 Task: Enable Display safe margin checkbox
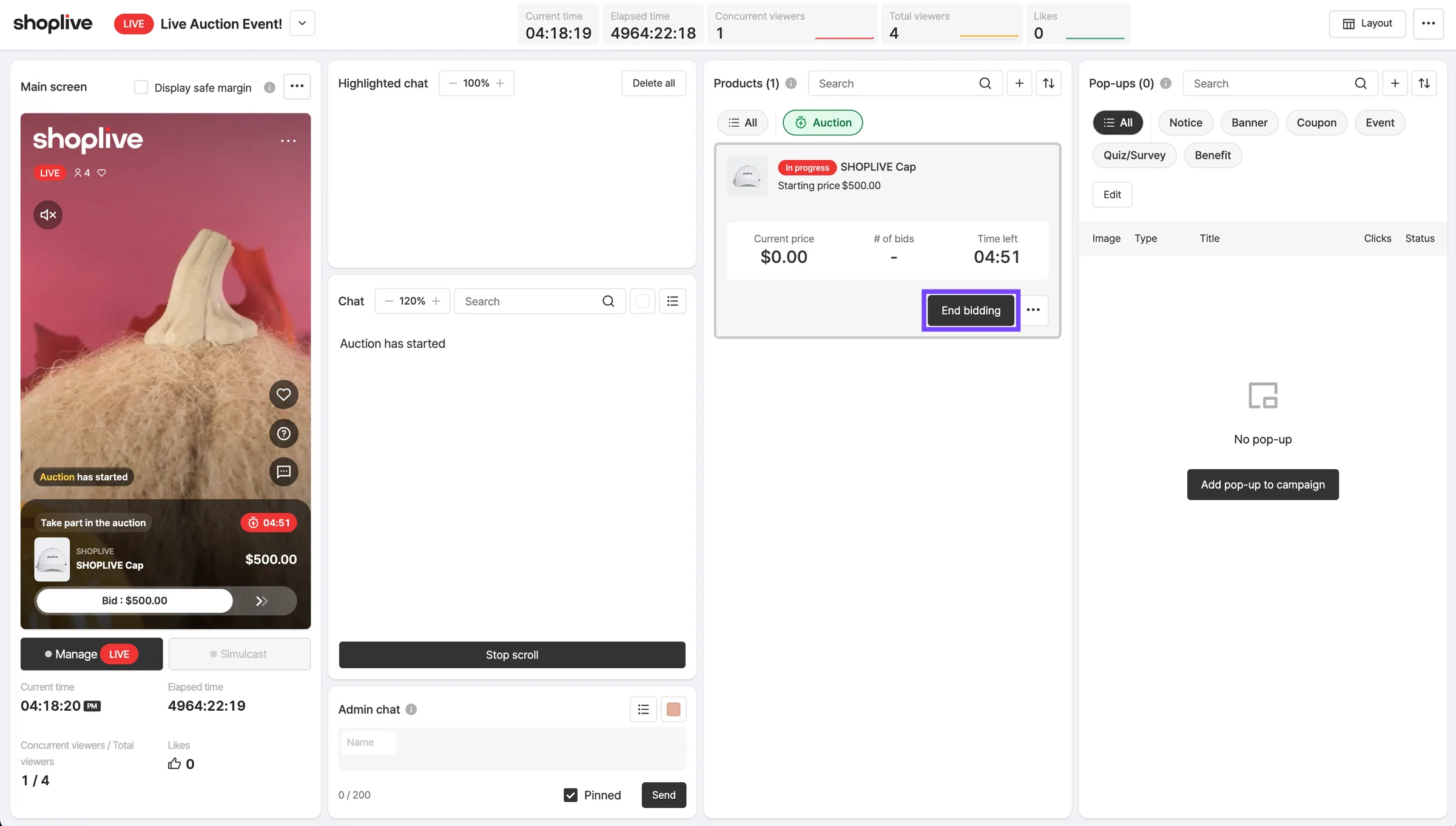tap(141, 87)
